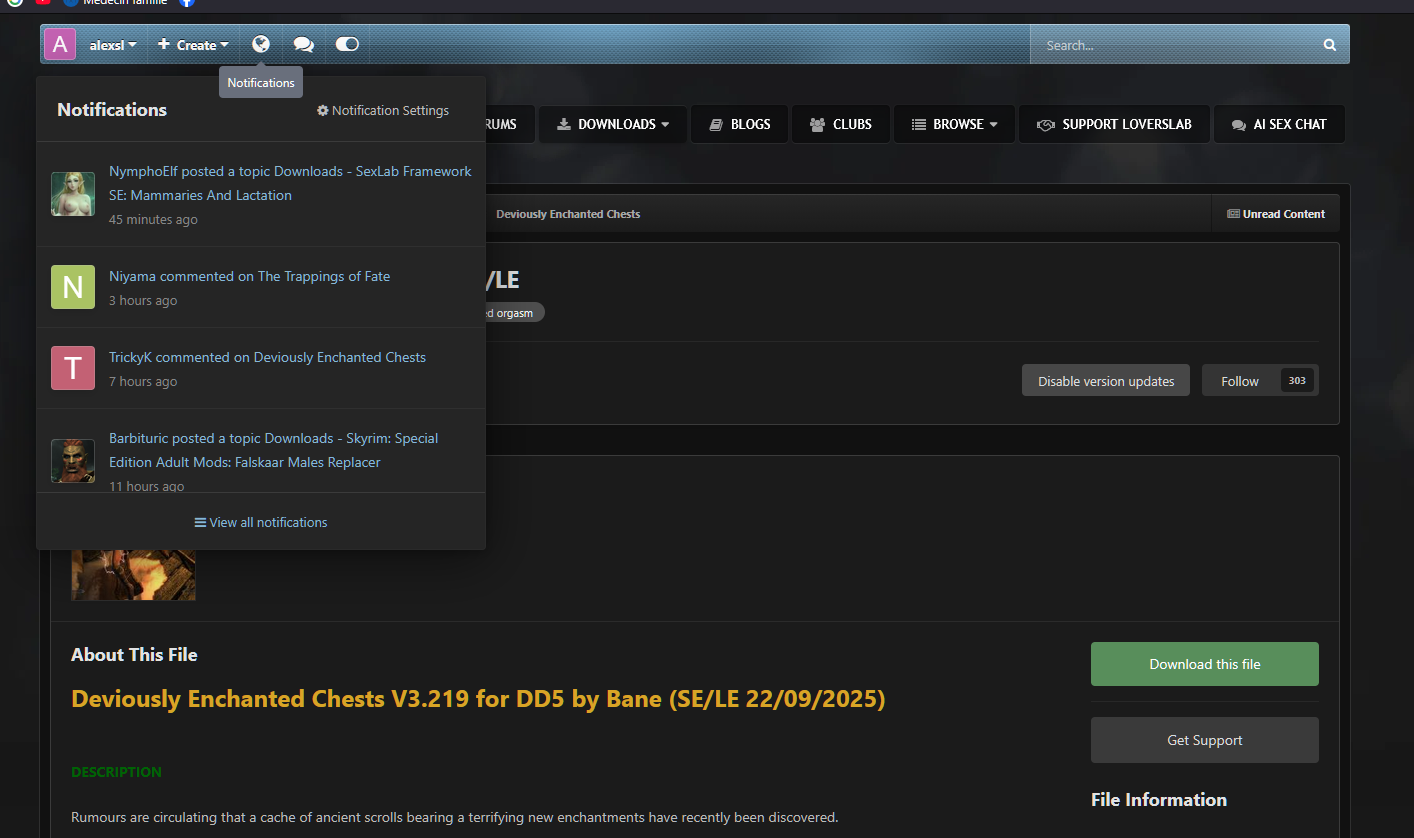1414x838 pixels.
Task: Click the Notifications panel heading
Action: [112, 110]
